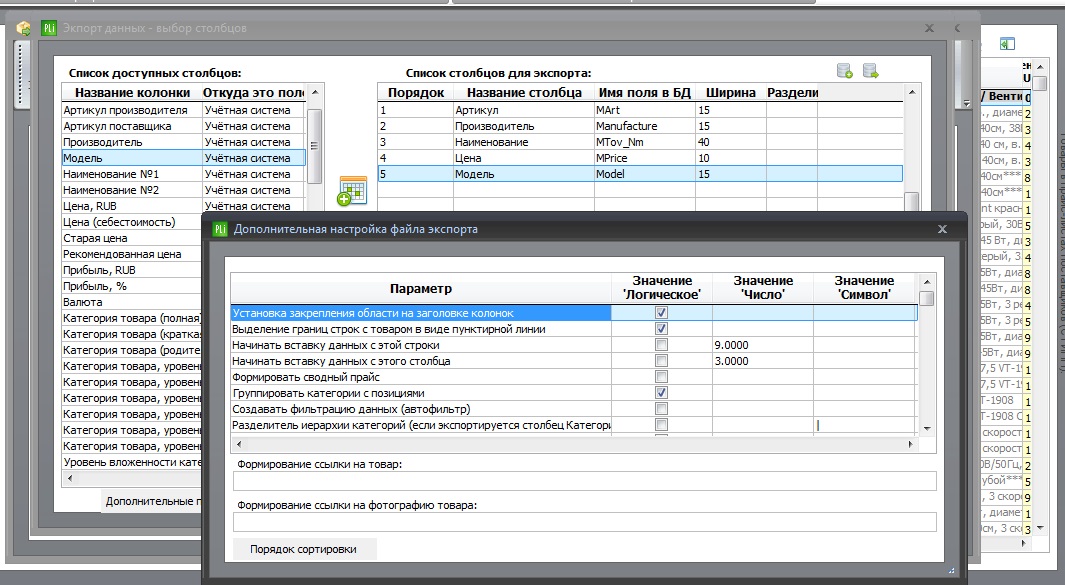
Task: Click left arrow of parameters horizontal scrollbar
Action: (x=238, y=444)
